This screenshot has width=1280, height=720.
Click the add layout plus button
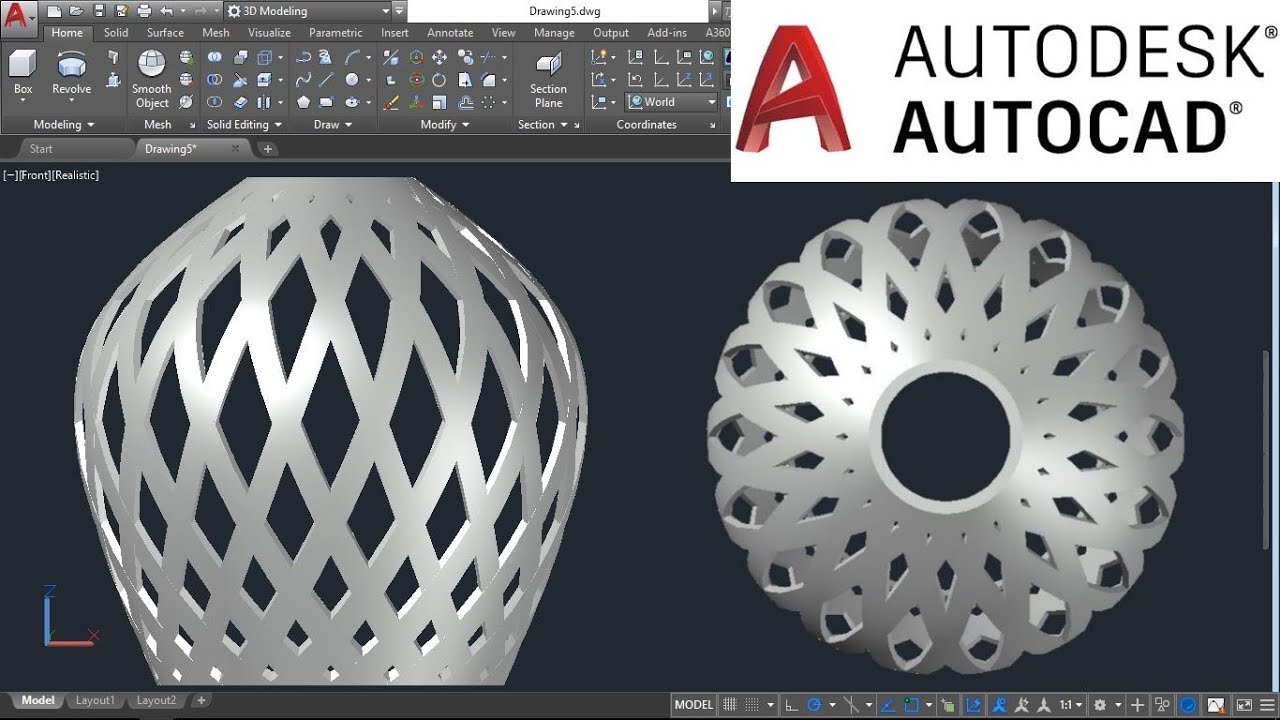(201, 701)
